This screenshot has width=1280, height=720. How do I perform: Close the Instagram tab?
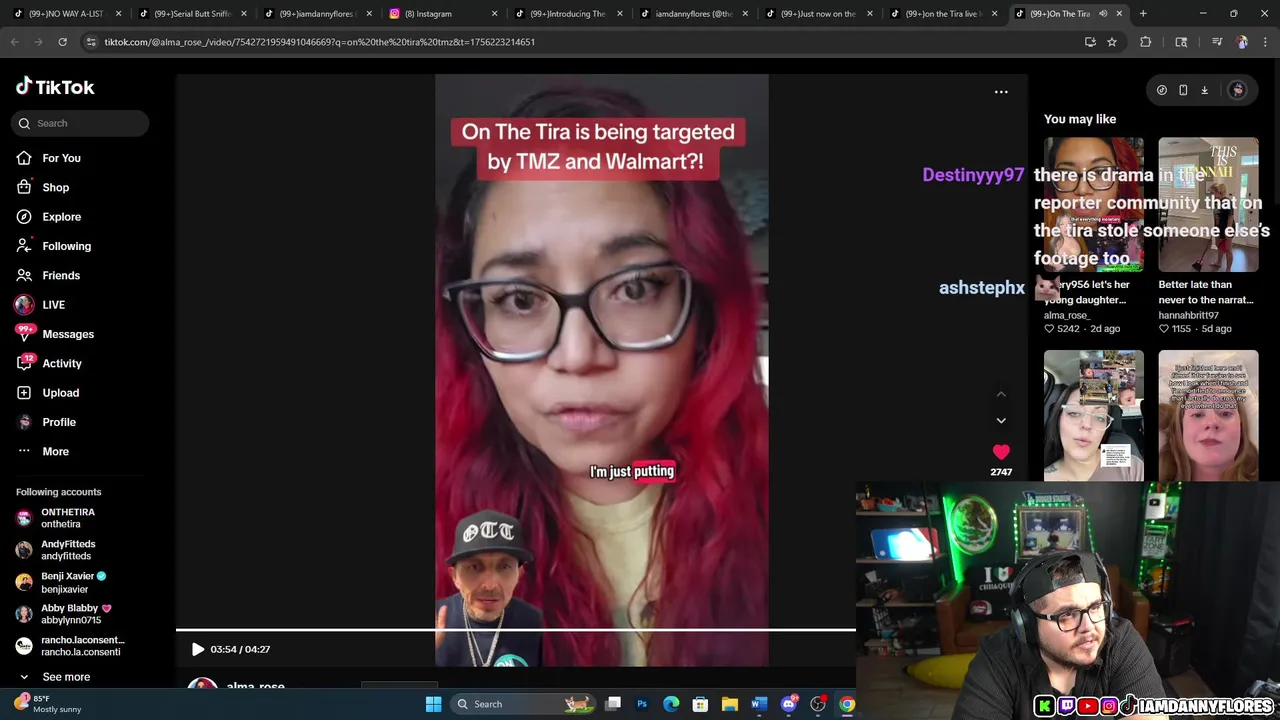[494, 14]
